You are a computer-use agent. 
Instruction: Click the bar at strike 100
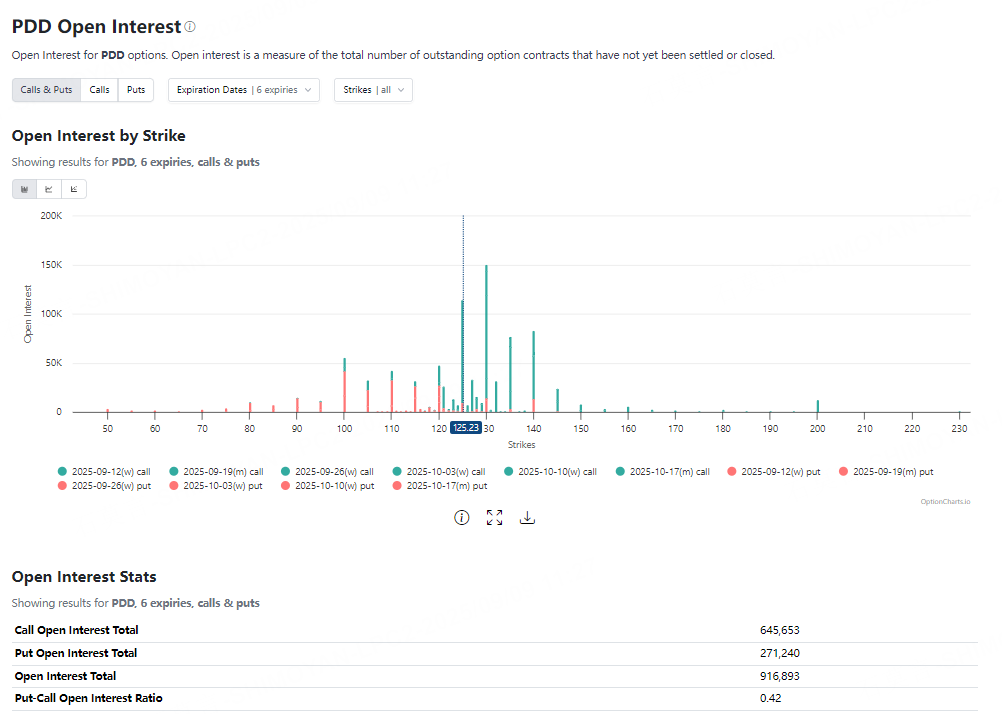coord(344,385)
